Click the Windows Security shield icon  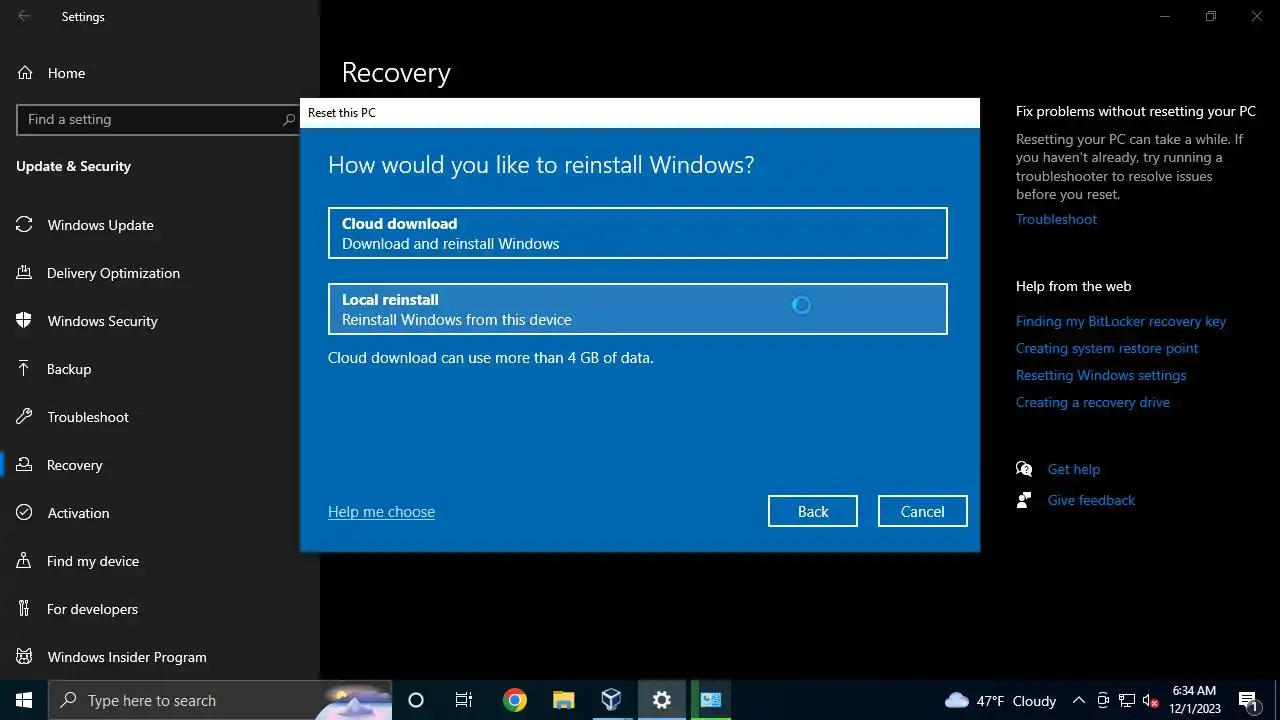point(24,321)
